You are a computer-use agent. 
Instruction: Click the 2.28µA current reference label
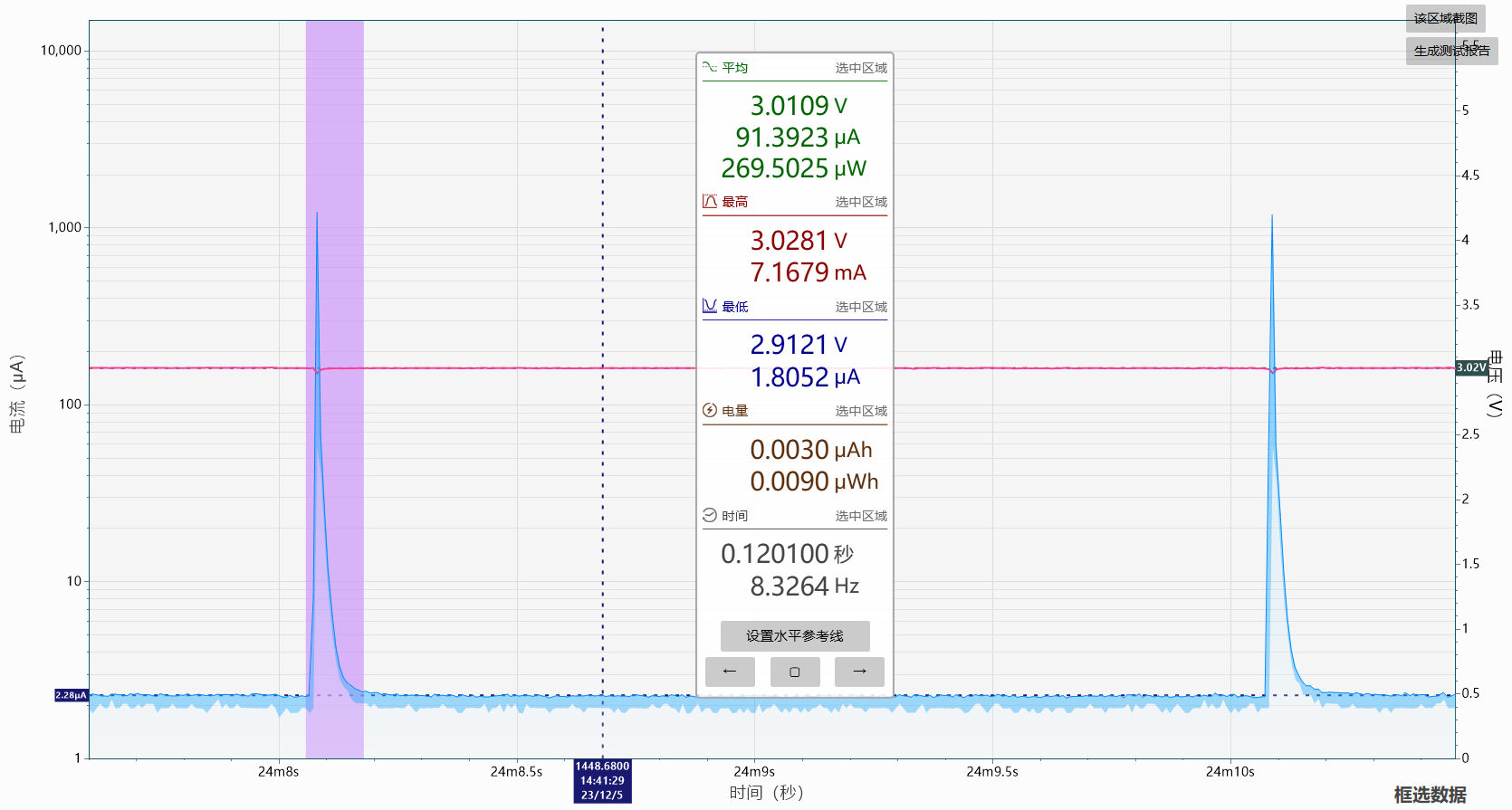(72, 695)
